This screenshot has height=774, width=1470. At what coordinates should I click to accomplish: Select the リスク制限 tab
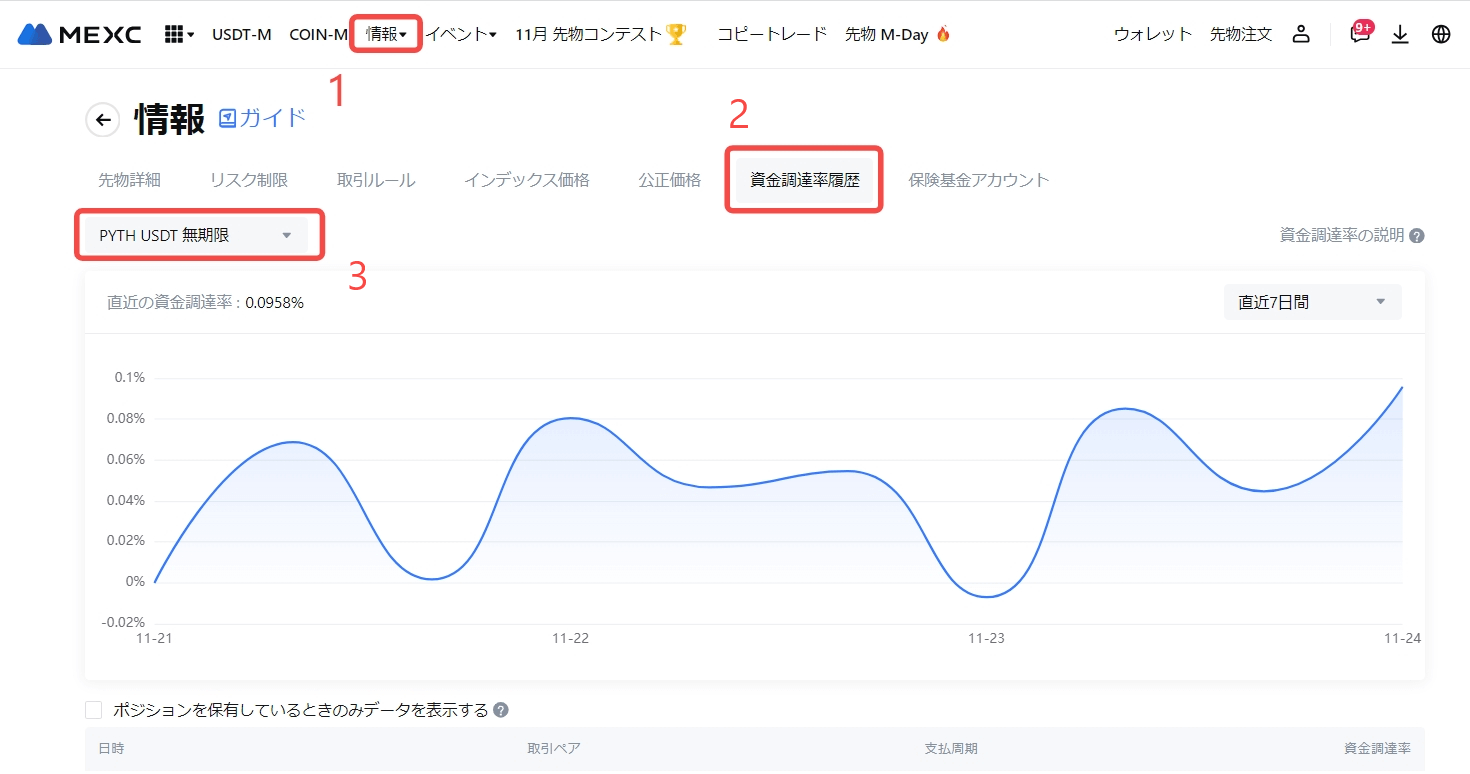click(248, 180)
